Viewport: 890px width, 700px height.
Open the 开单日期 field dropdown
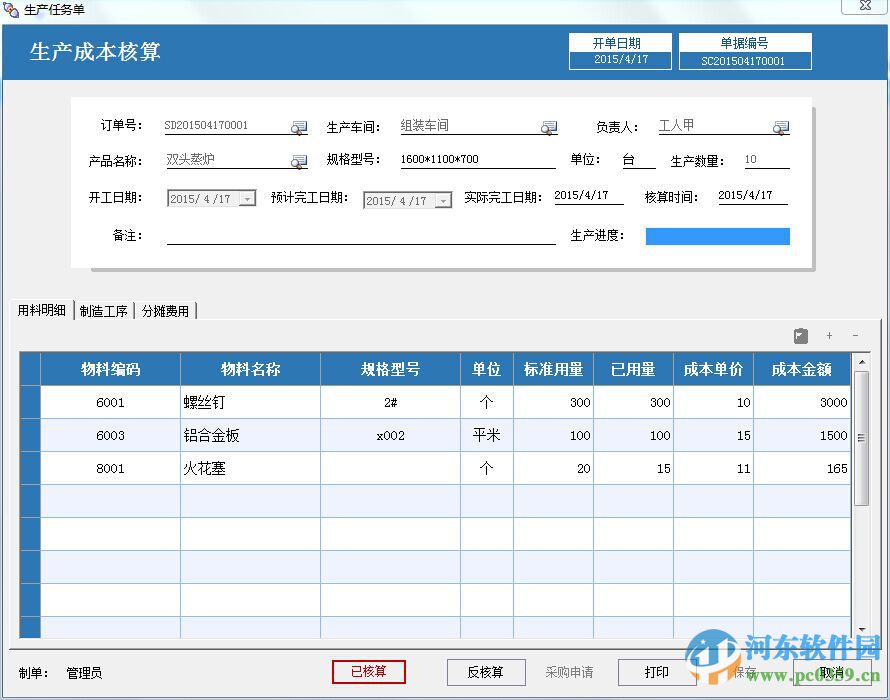[620, 57]
